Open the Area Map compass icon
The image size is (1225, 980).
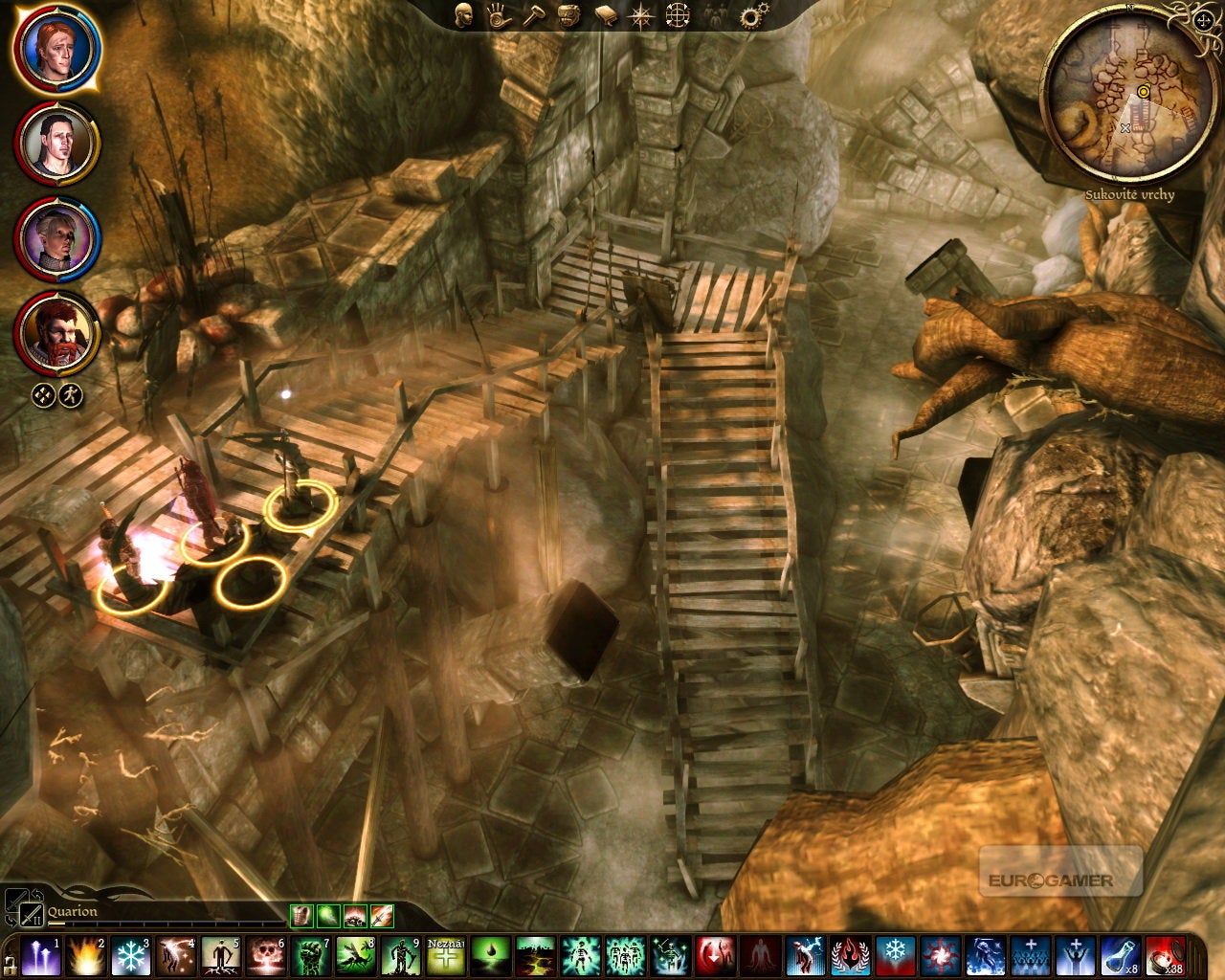pos(639,13)
